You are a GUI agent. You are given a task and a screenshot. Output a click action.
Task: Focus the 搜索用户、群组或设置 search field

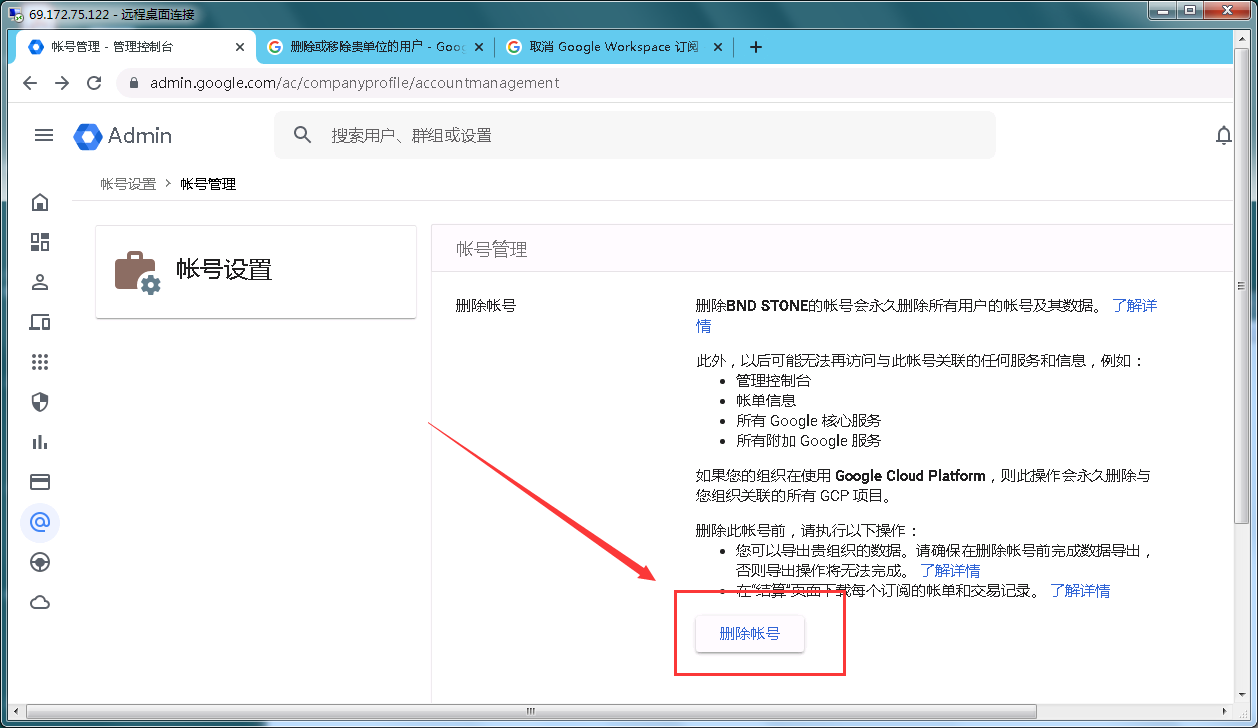[x=635, y=135]
